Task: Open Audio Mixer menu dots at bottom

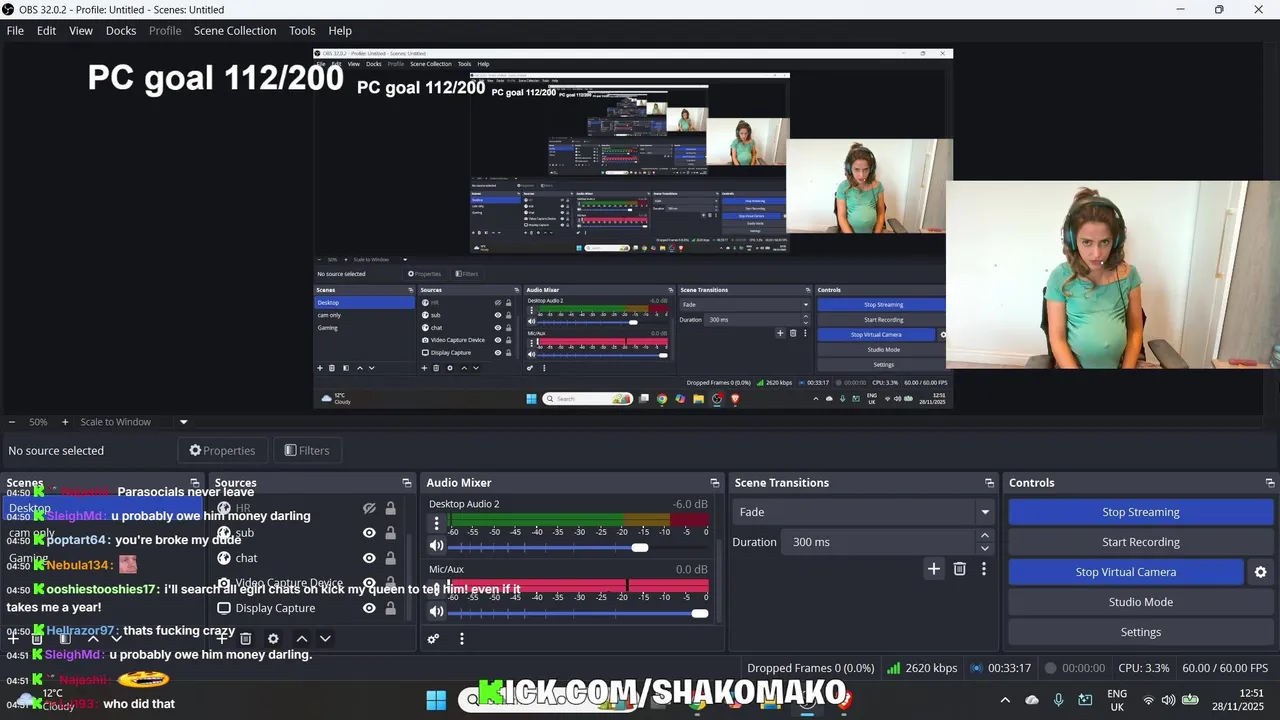Action: 461,638
